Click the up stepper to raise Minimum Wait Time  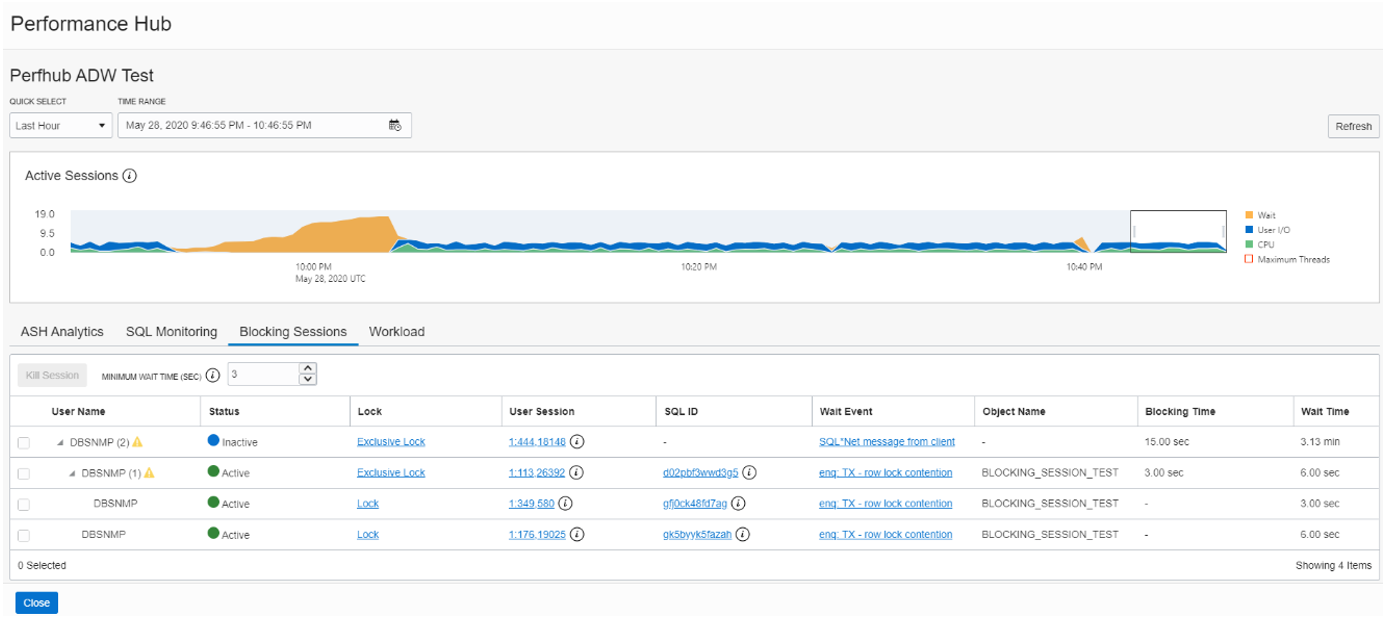(306, 370)
